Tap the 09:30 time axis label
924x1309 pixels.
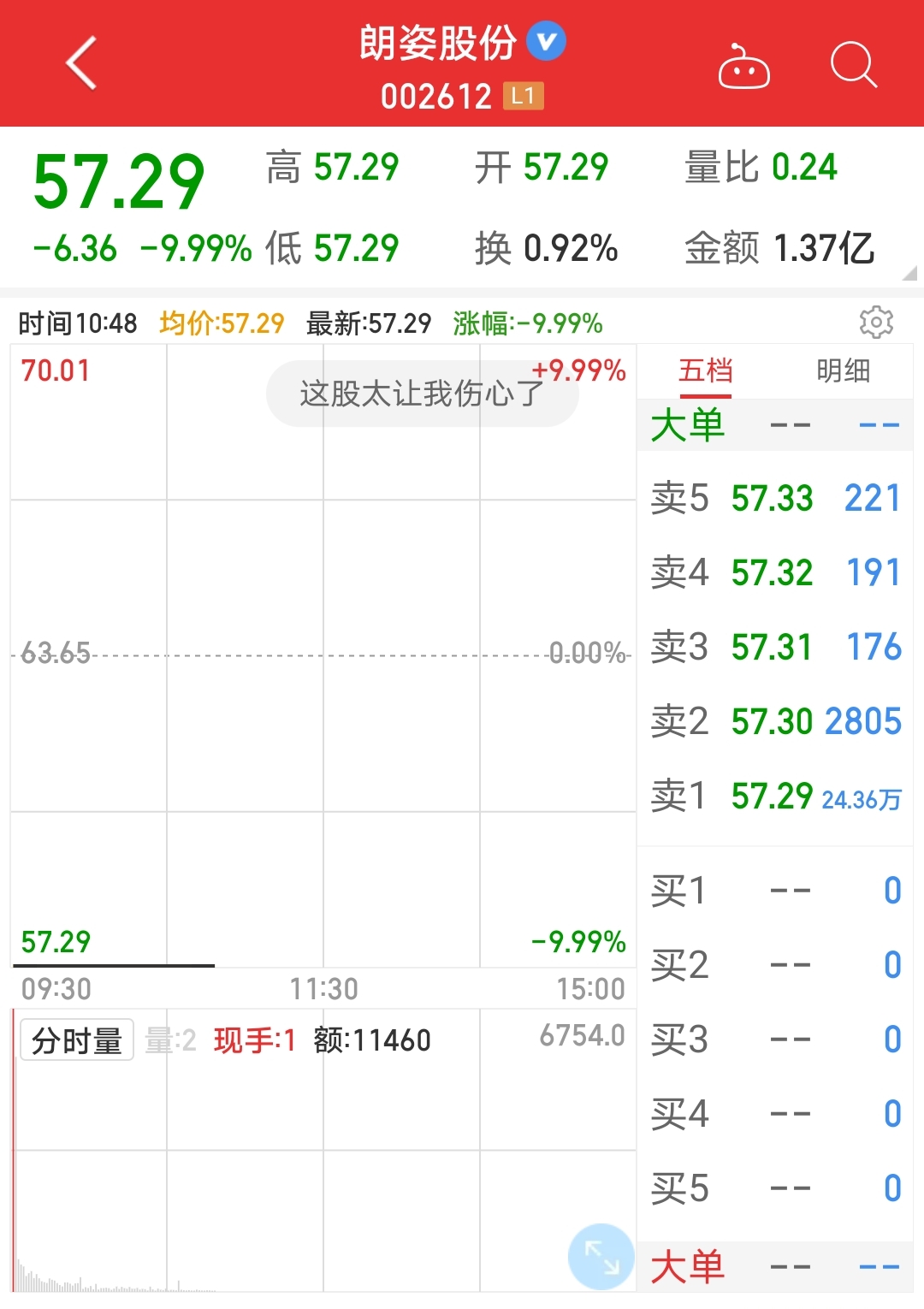(x=56, y=989)
